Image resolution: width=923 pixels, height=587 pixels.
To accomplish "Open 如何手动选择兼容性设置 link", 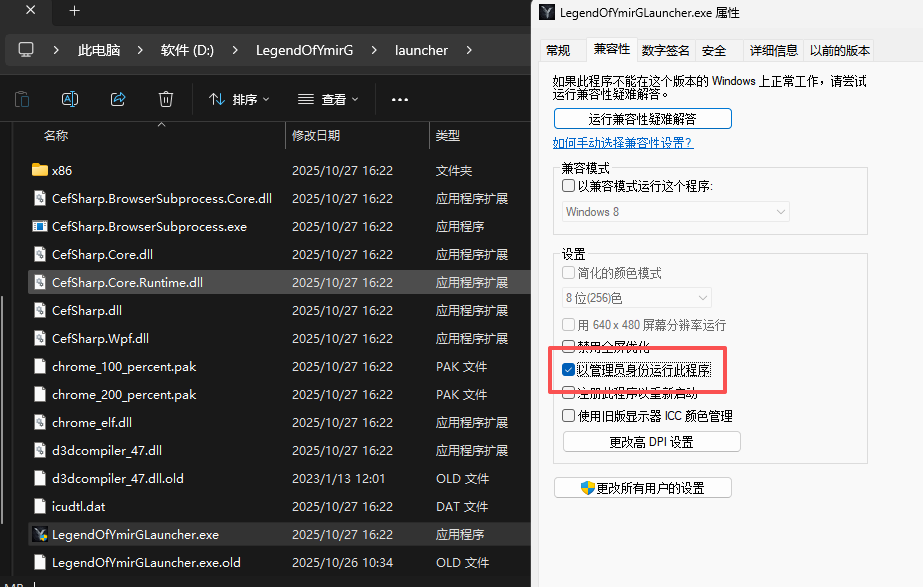I will (x=623, y=143).
